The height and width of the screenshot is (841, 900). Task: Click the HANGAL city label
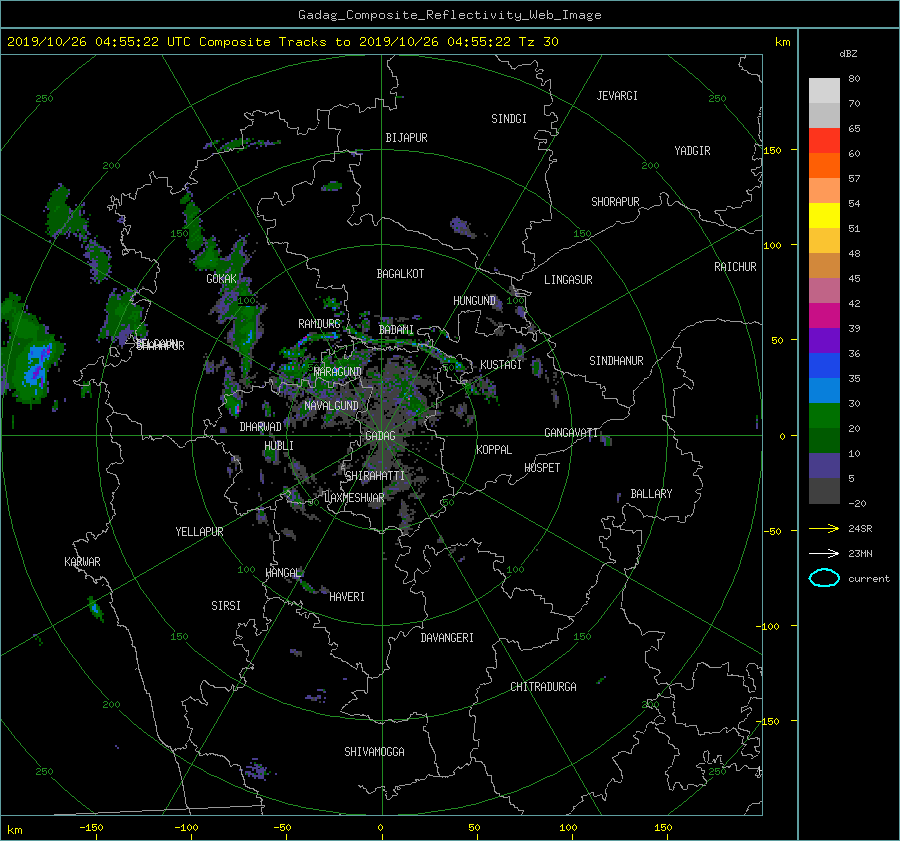point(283,573)
